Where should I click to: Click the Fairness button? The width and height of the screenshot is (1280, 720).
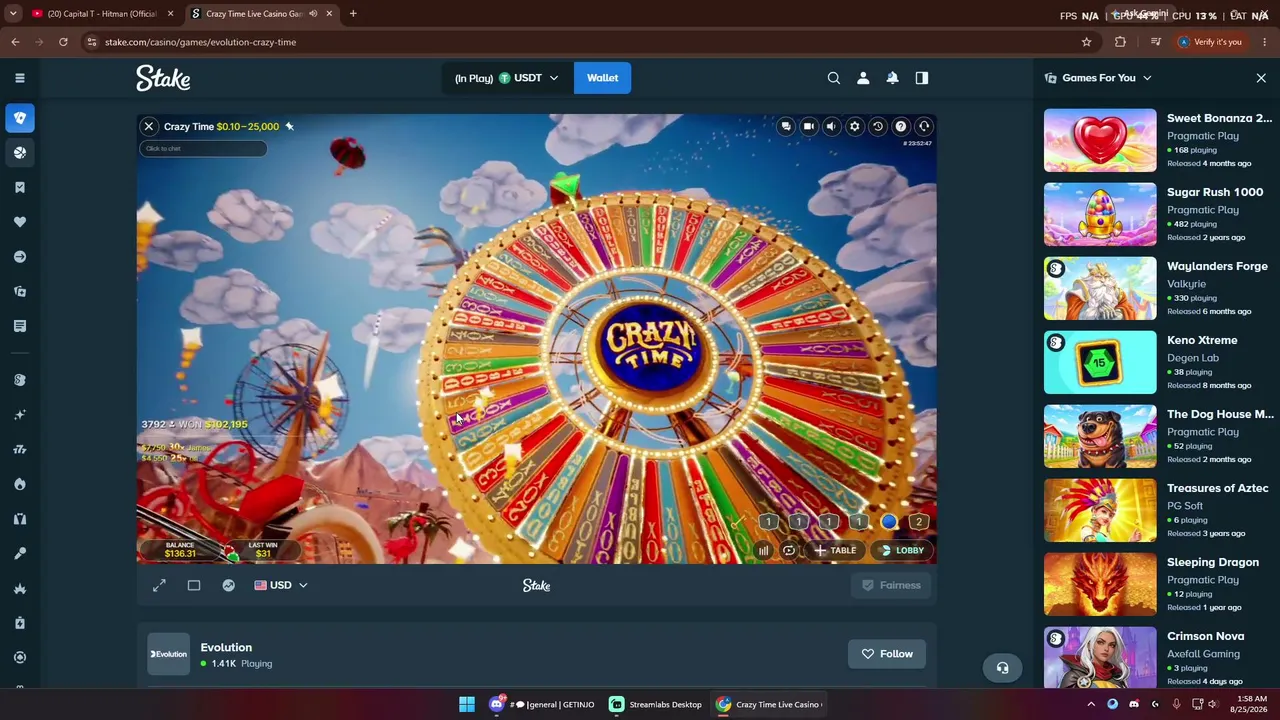point(891,586)
